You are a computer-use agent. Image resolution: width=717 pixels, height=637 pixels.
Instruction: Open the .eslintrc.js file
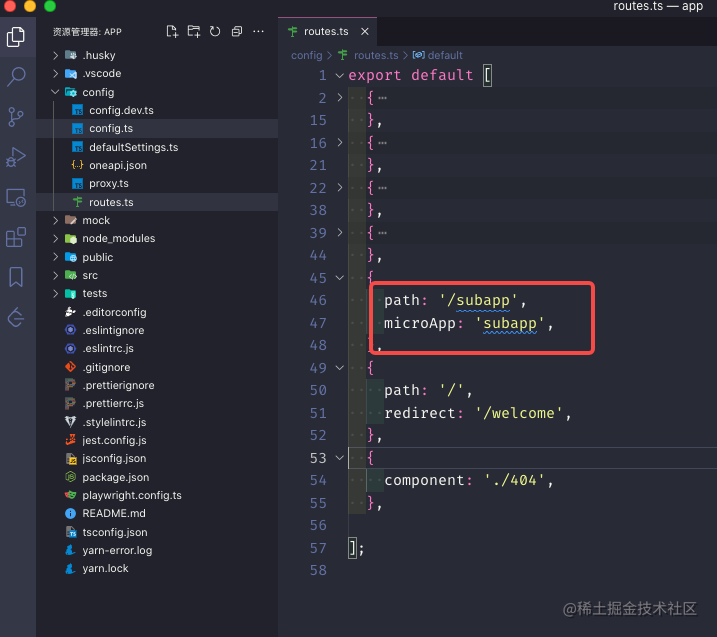157,348
